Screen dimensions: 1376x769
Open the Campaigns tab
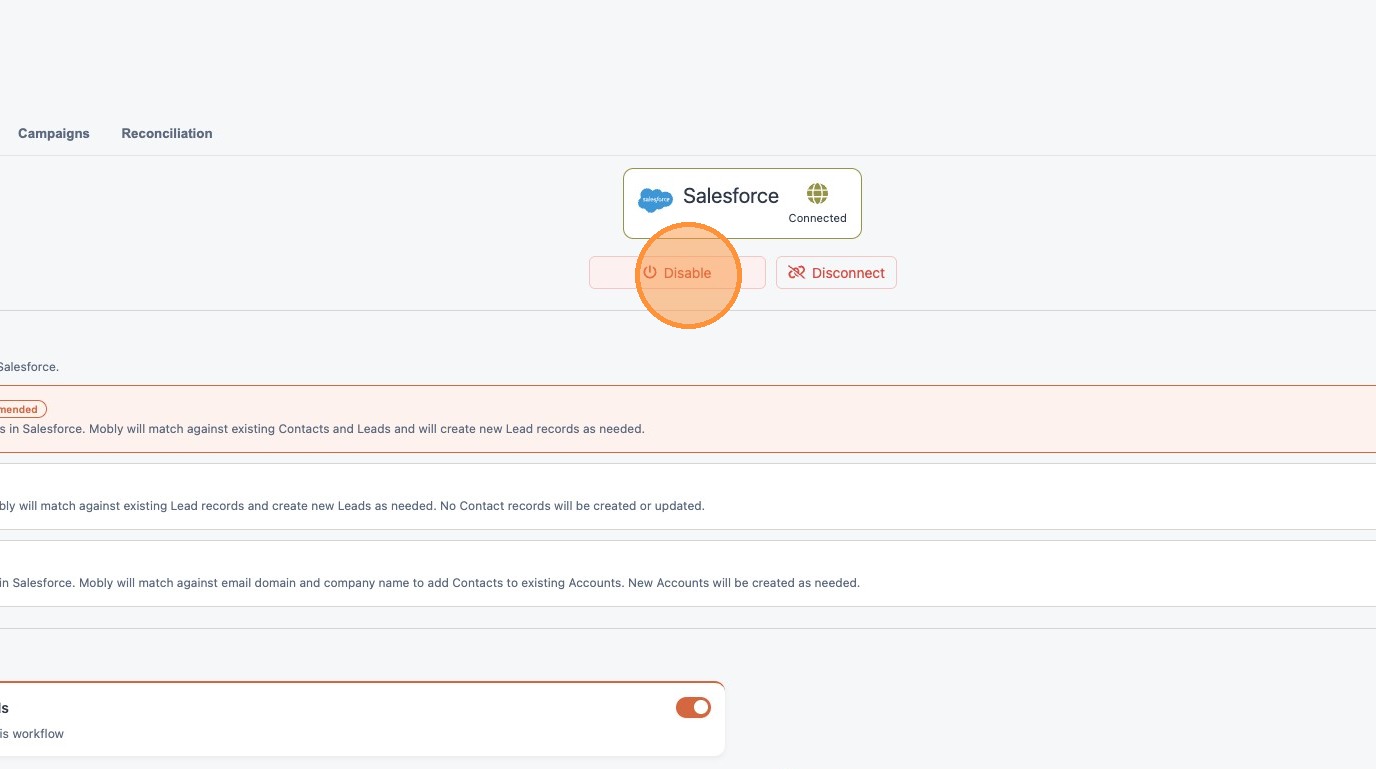[54, 133]
